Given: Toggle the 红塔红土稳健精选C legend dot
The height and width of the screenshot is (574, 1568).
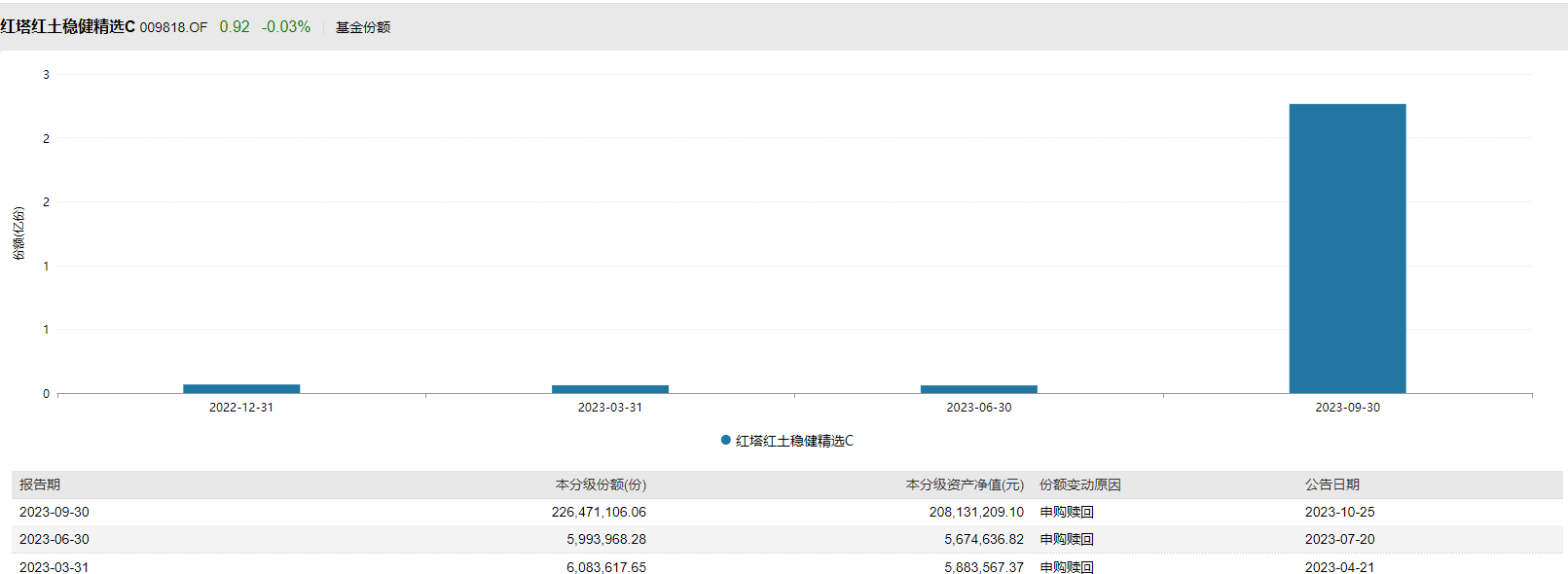Looking at the screenshot, I should pyautogui.click(x=725, y=441).
